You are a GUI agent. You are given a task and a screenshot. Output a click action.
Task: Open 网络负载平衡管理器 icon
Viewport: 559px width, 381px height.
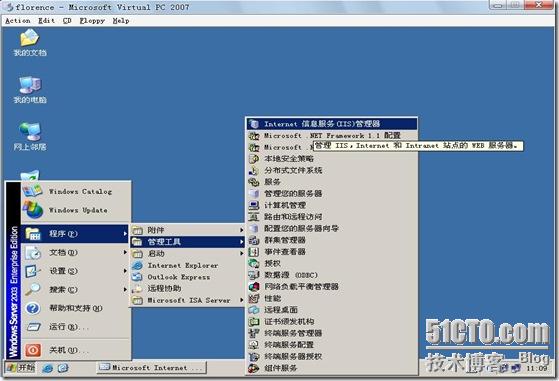pos(254,287)
